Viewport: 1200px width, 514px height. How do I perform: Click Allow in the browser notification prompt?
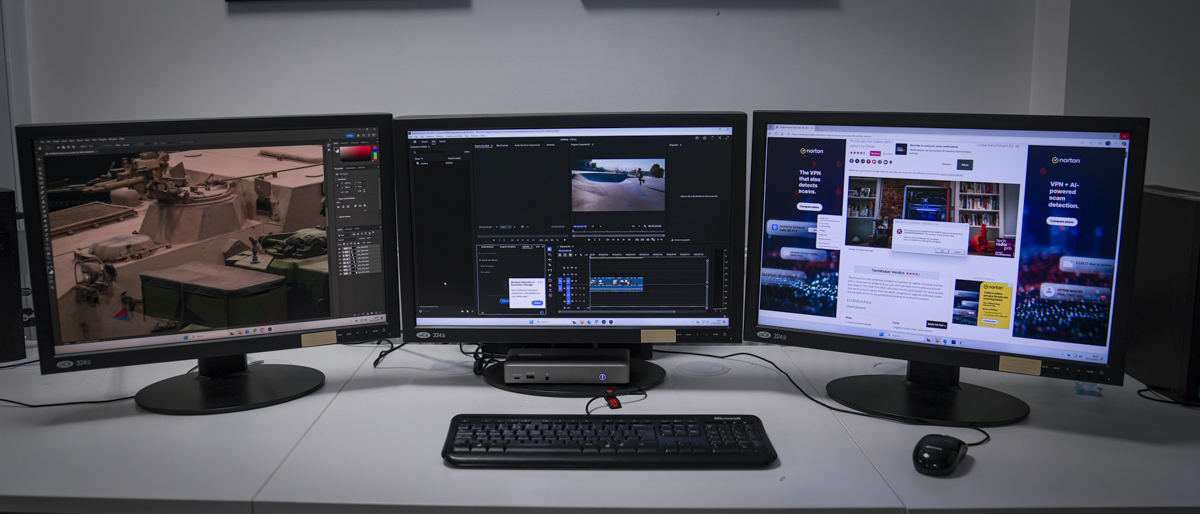coord(965,165)
